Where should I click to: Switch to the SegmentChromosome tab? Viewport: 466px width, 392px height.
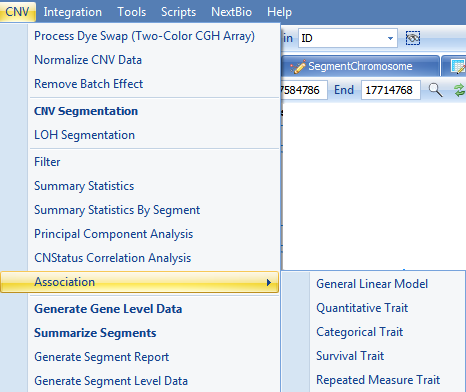pos(360,66)
